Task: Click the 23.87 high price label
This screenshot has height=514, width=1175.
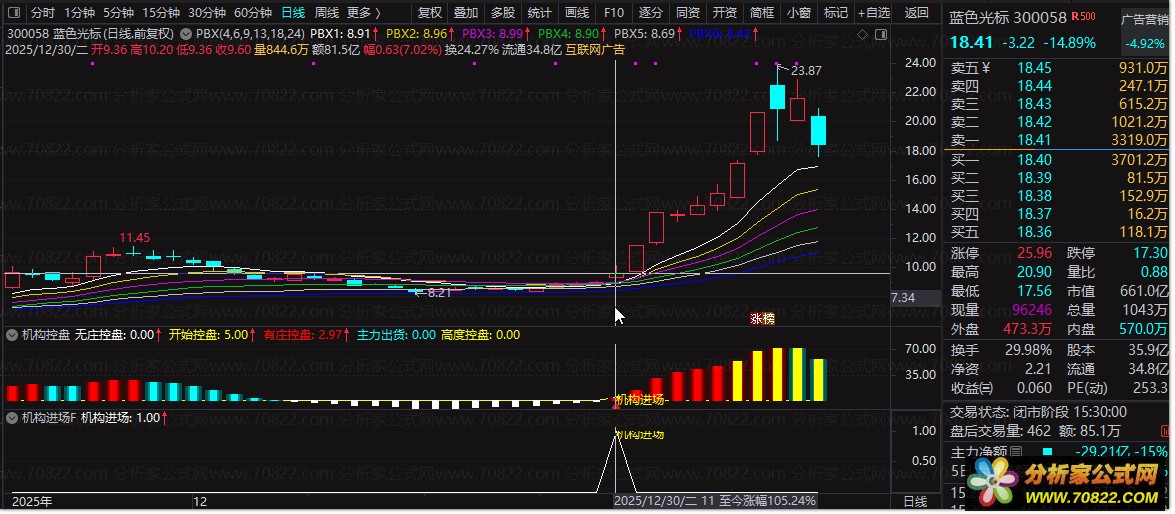Action: (806, 71)
